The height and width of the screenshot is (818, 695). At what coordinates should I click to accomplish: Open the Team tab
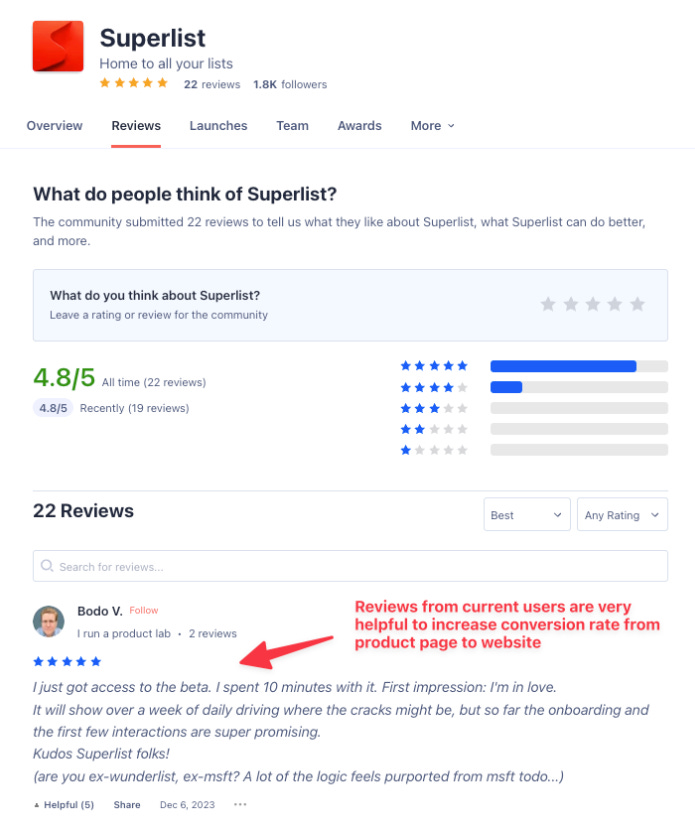click(x=292, y=126)
